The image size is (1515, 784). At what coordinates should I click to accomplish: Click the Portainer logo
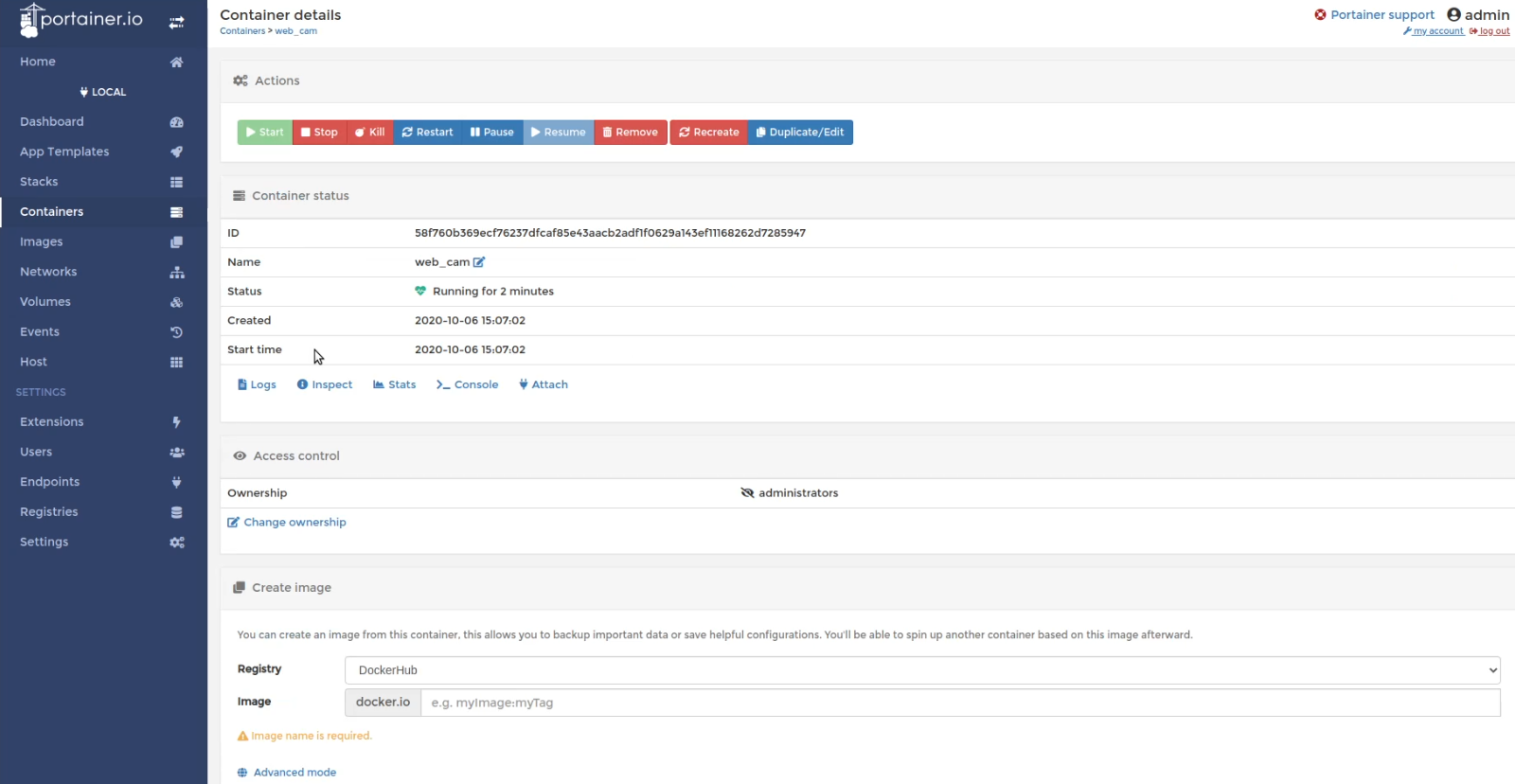pos(81,20)
